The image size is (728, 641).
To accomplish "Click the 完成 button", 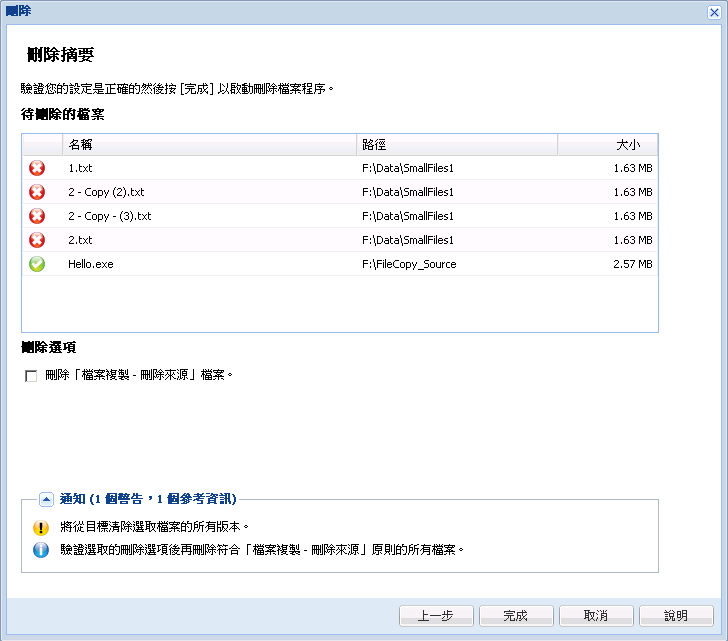I will click(x=516, y=616).
